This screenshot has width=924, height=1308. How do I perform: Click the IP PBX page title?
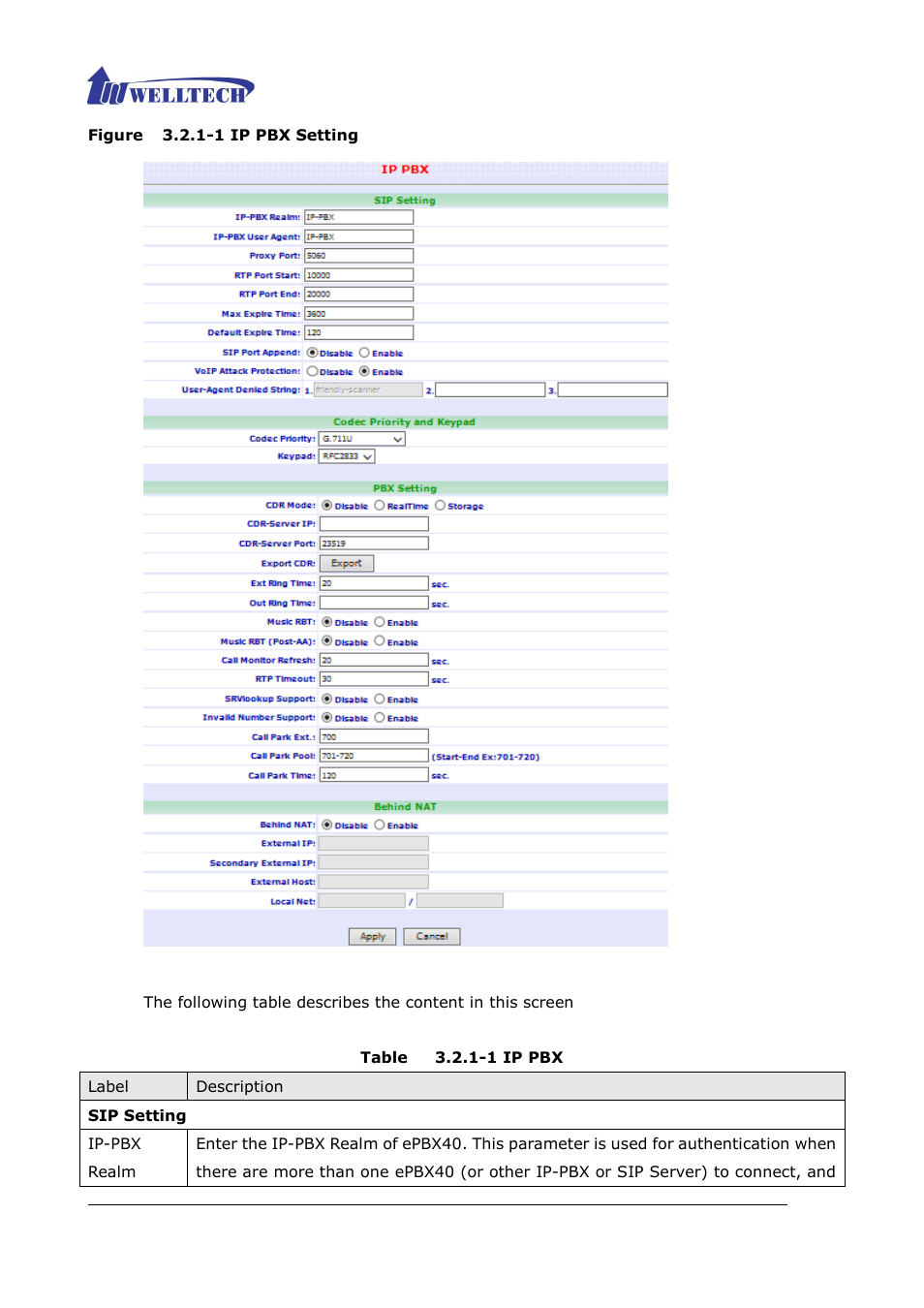(405, 170)
